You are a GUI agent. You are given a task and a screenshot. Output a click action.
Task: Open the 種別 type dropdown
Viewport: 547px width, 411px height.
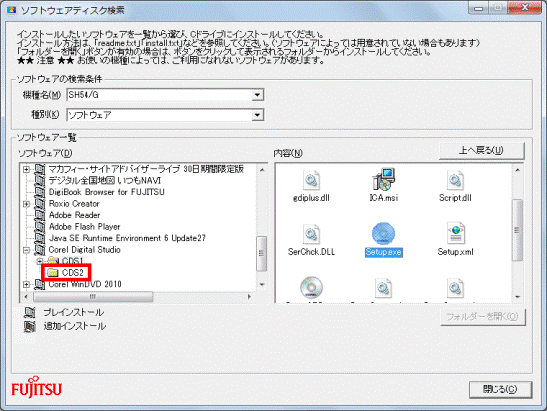coord(257,115)
